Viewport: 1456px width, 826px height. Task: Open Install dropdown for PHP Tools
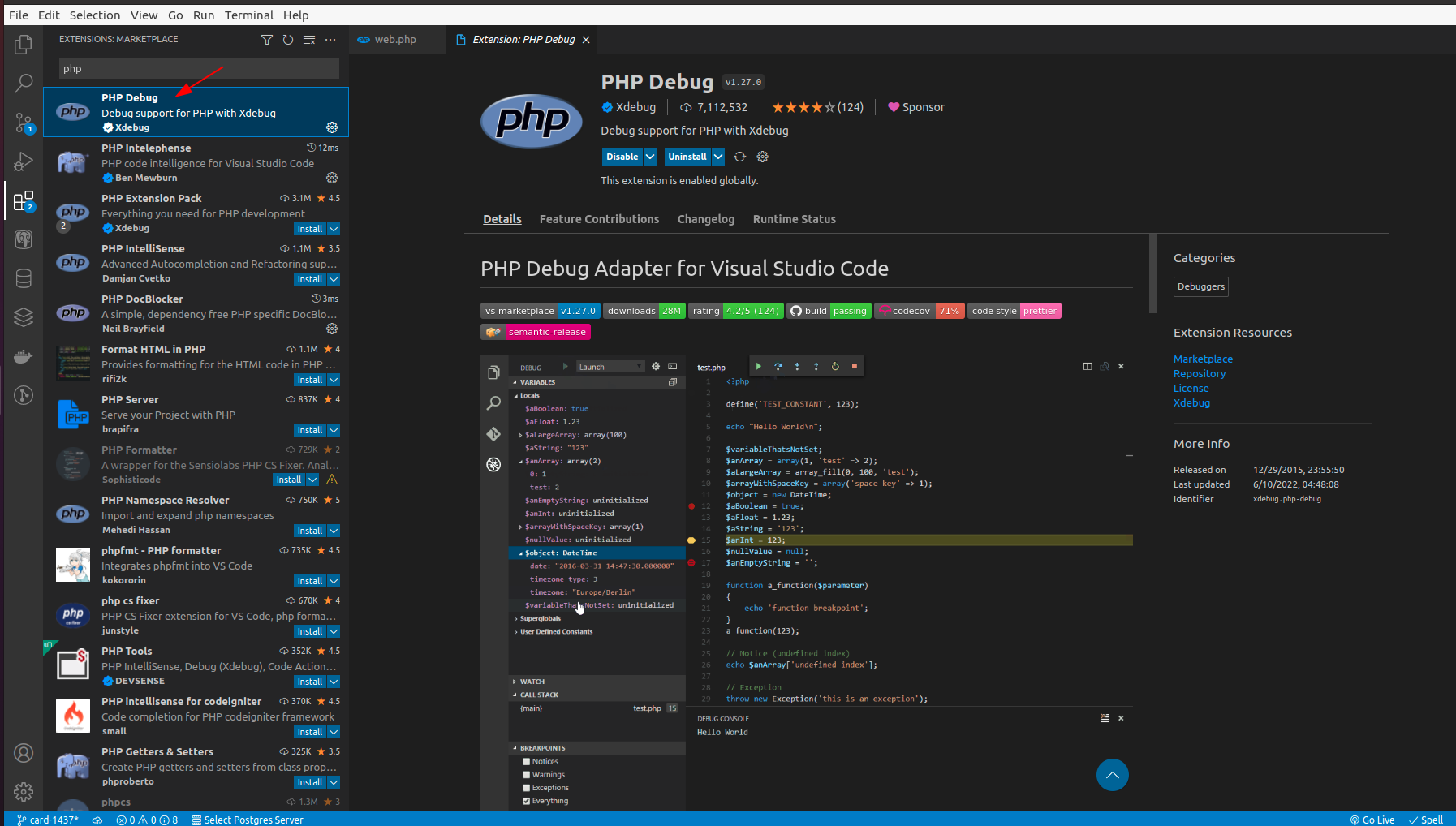[x=334, y=682]
